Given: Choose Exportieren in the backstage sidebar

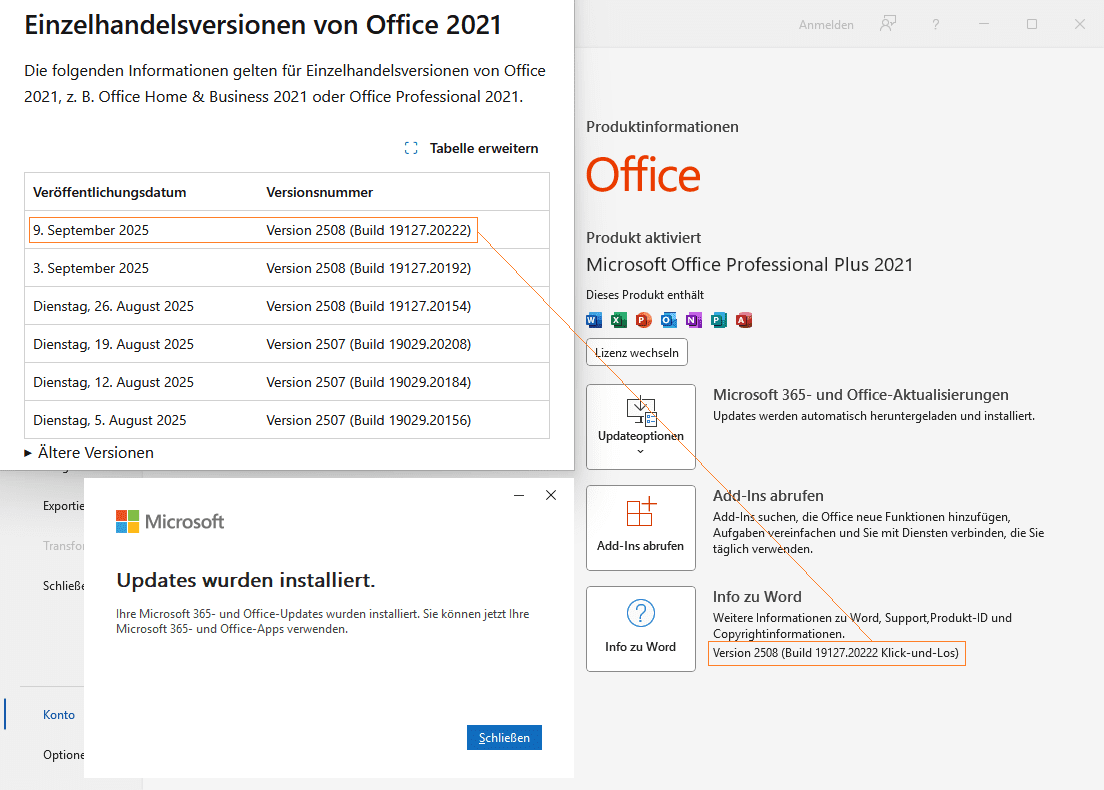Looking at the screenshot, I should [x=64, y=506].
